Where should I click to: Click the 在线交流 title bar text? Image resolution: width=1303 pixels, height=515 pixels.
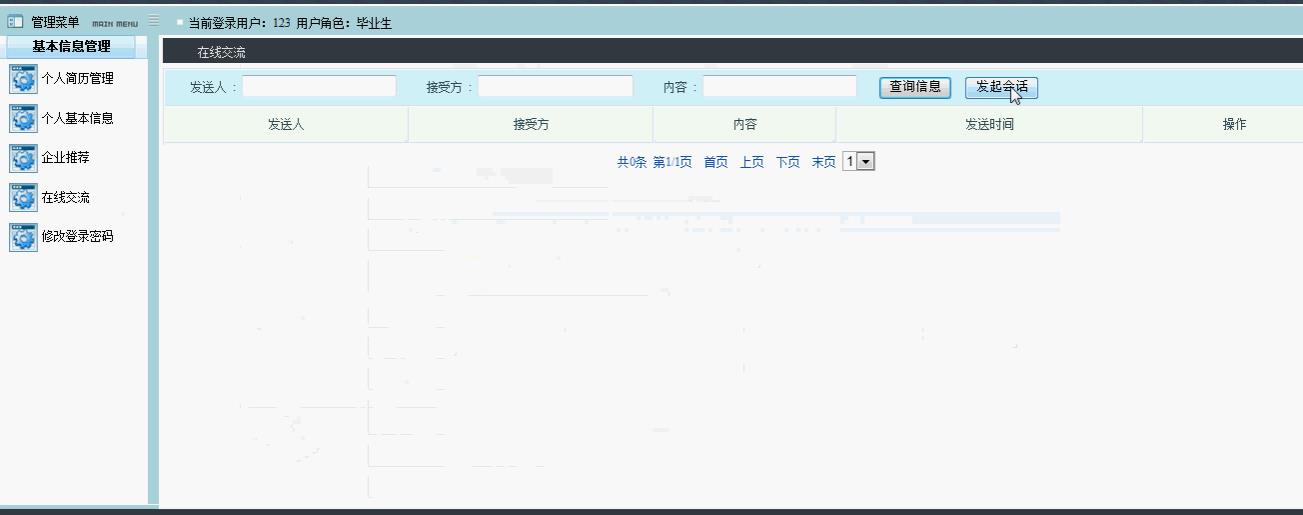coord(221,53)
